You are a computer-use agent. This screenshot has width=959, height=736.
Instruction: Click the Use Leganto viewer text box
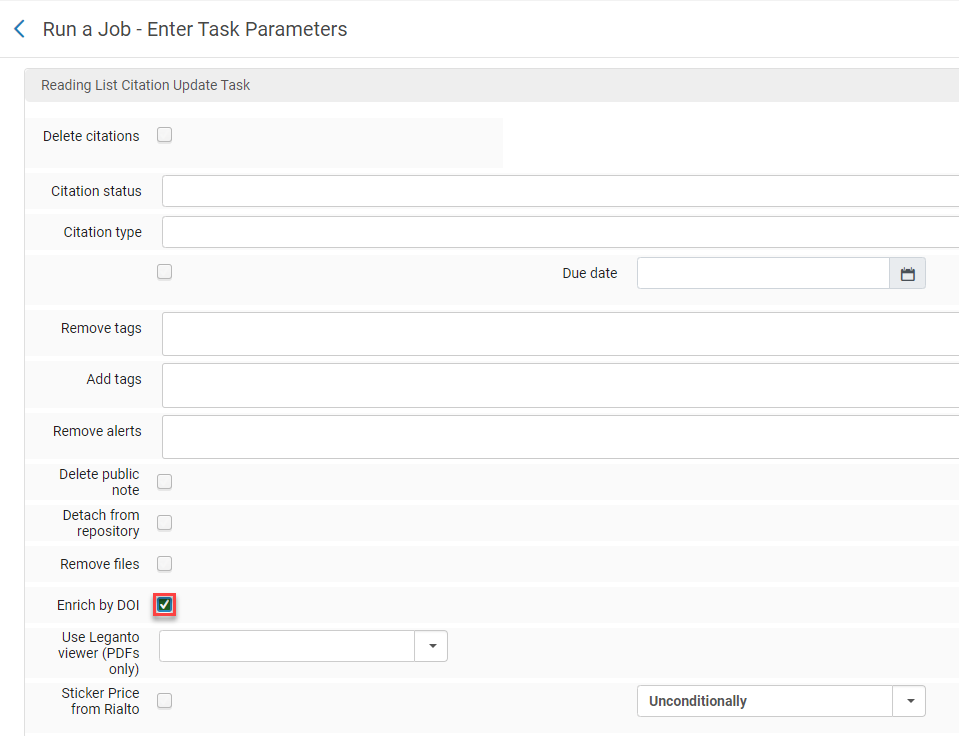287,646
